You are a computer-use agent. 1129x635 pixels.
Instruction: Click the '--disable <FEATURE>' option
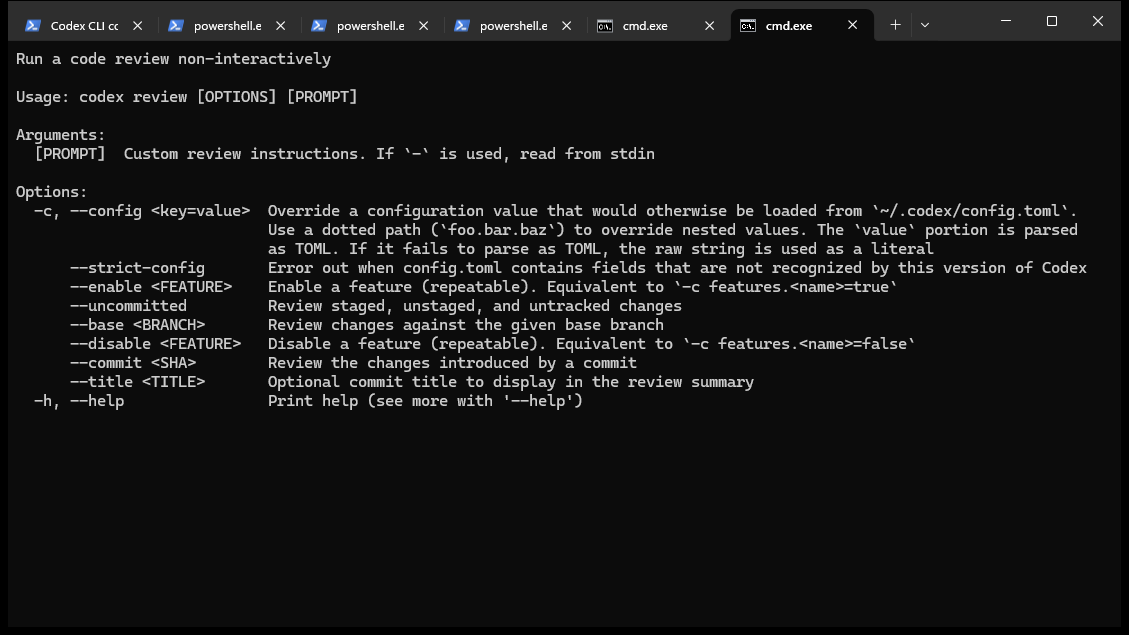coord(156,343)
